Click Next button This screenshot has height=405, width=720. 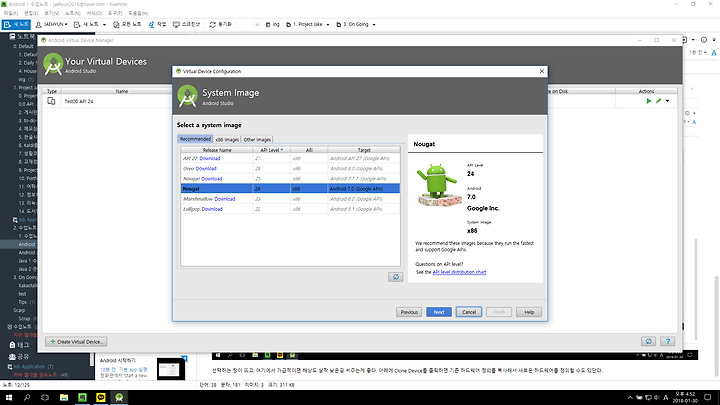[x=439, y=312]
